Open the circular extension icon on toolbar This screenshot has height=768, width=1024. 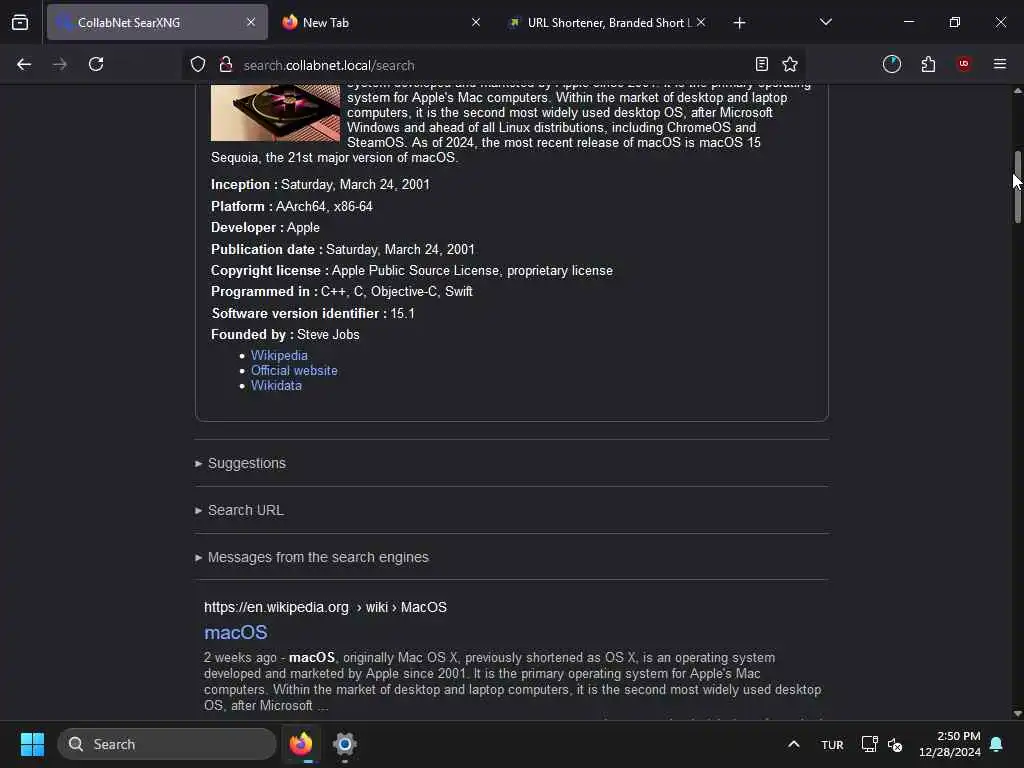[892, 64]
